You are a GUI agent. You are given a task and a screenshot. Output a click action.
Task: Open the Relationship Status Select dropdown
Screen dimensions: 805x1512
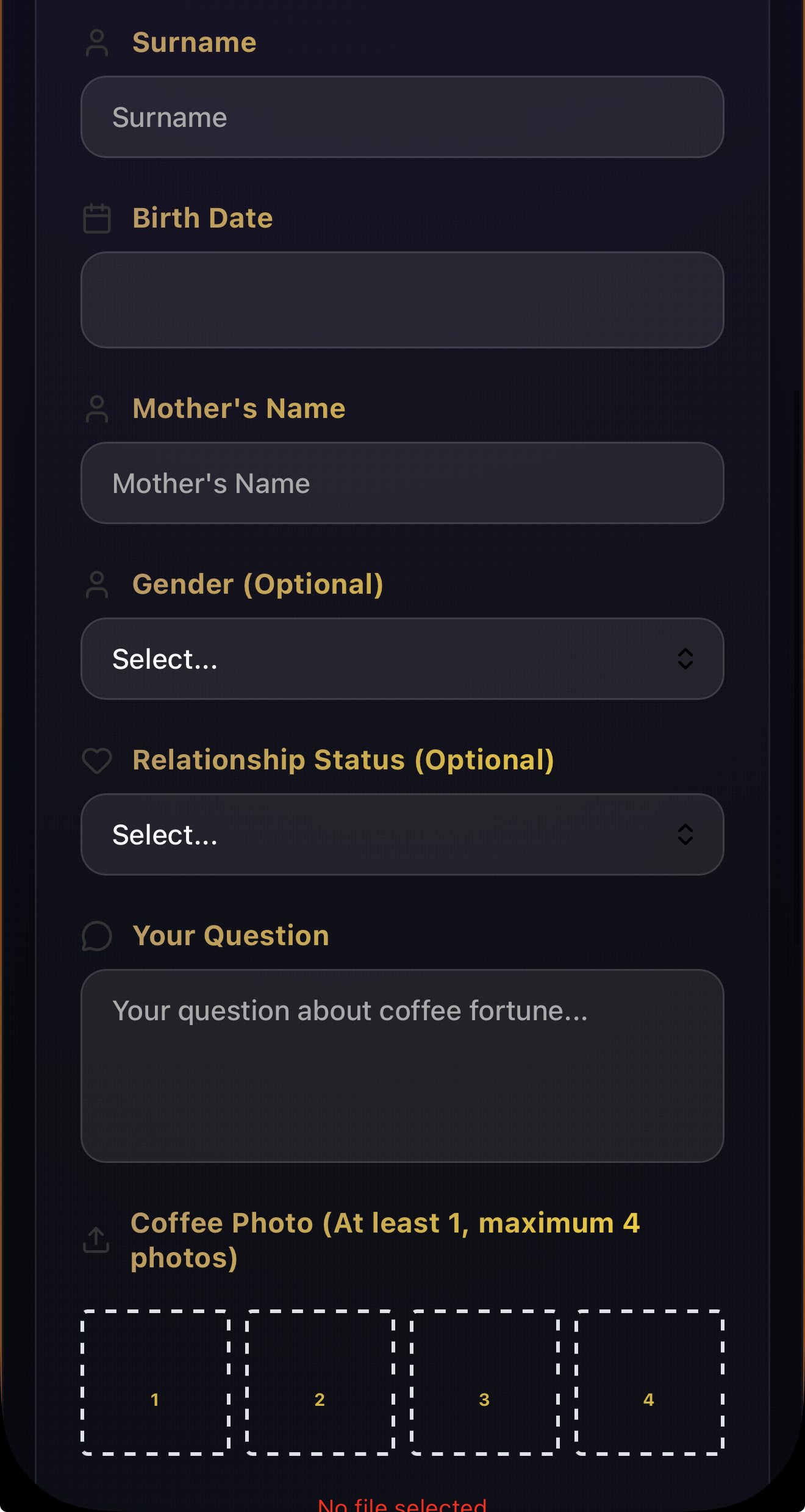pyautogui.click(x=402, y=834)
